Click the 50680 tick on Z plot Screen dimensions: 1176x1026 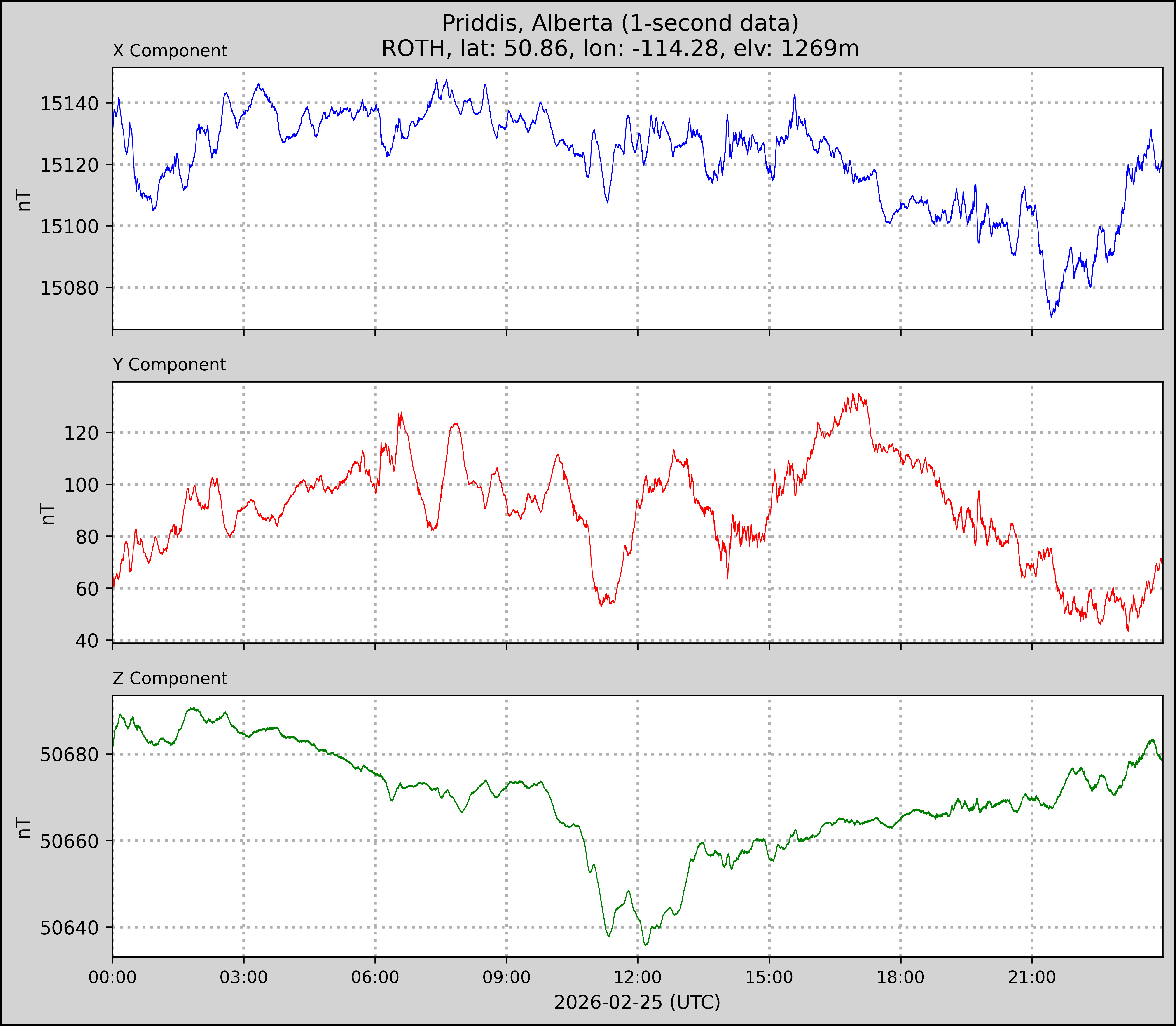(x=69, y=755)
